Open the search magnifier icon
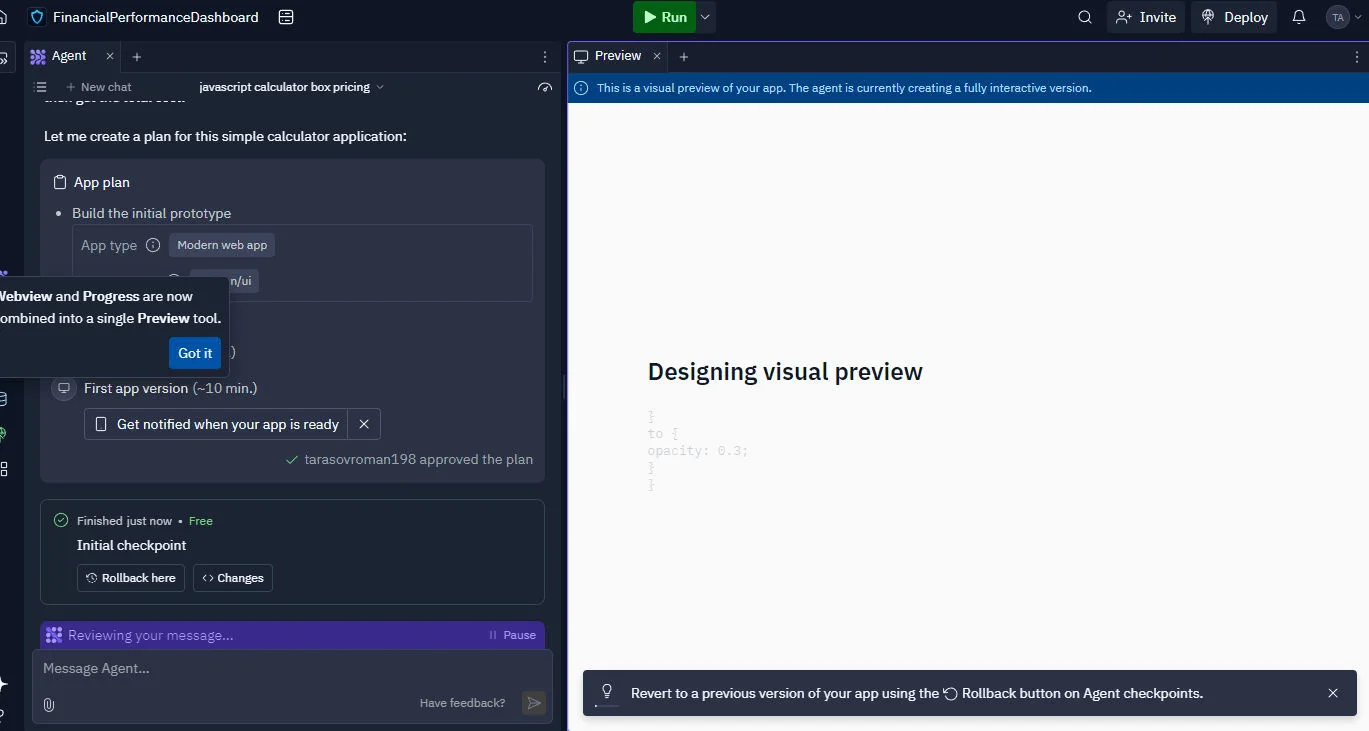The height and width of the screenshot is (731, 1369). (x=1084, y=17)
